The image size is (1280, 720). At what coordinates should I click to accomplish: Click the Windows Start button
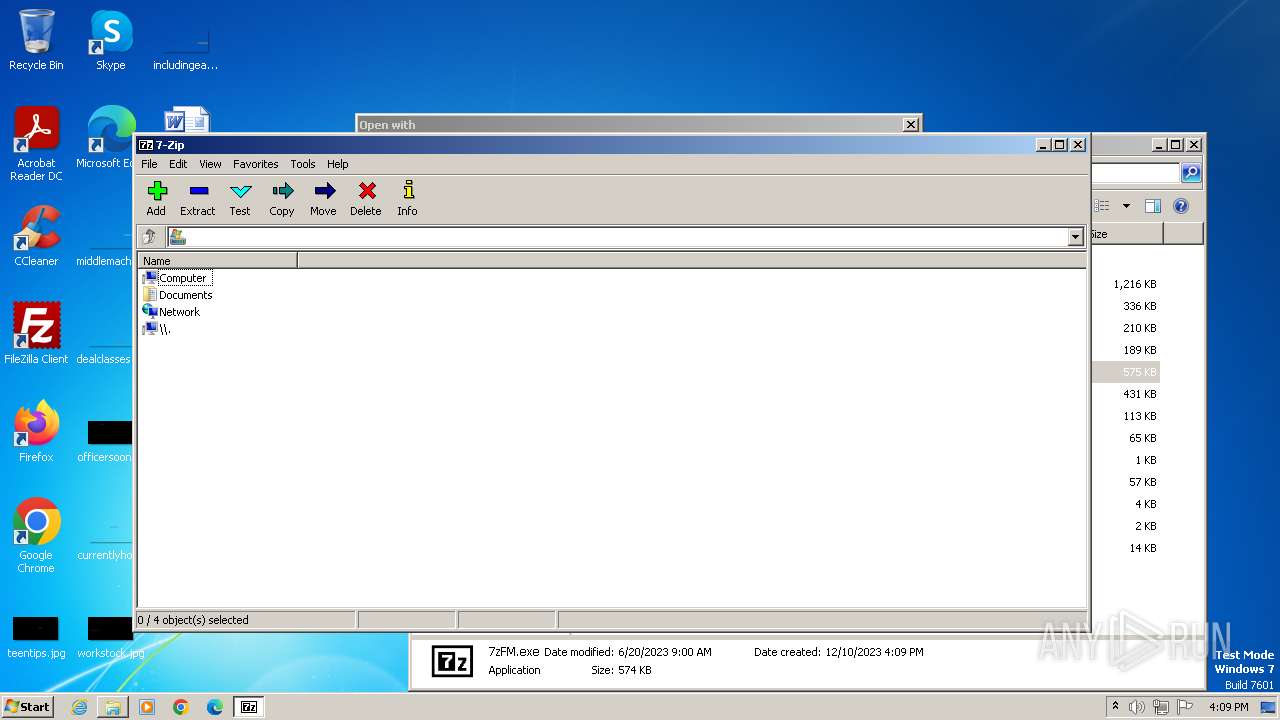27,707
